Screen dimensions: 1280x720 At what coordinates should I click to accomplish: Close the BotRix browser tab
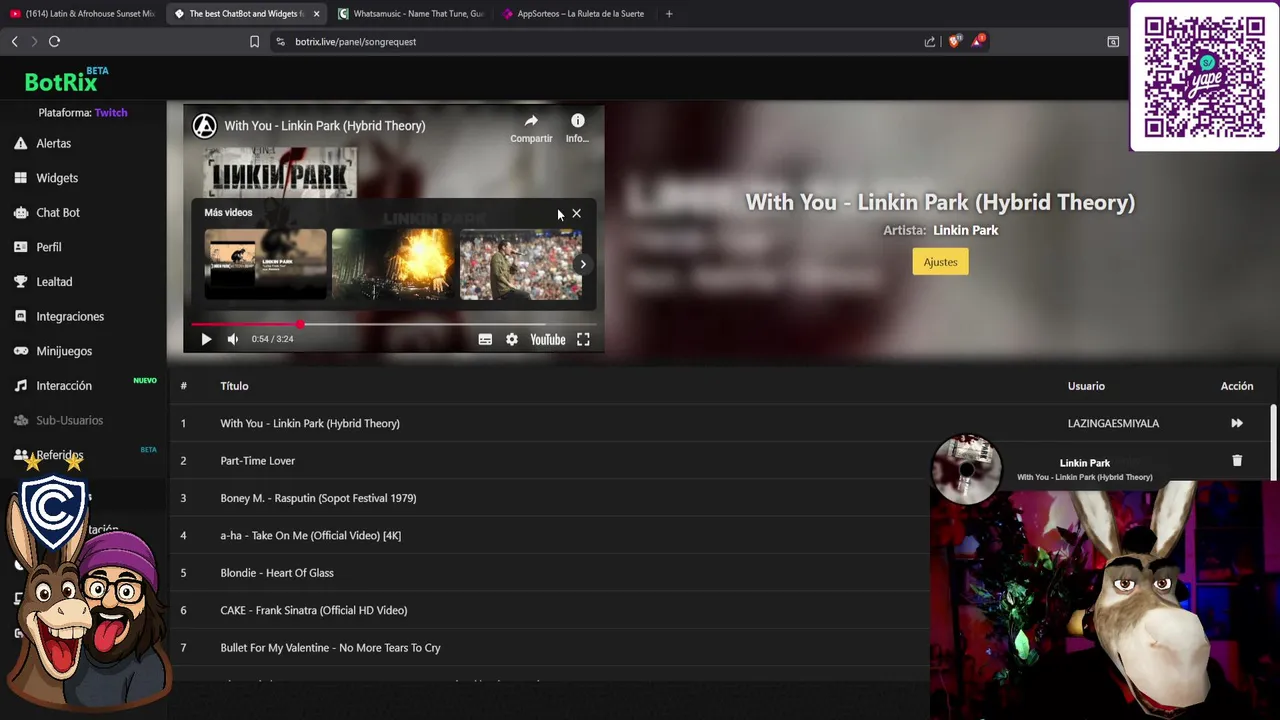point(316,14)
